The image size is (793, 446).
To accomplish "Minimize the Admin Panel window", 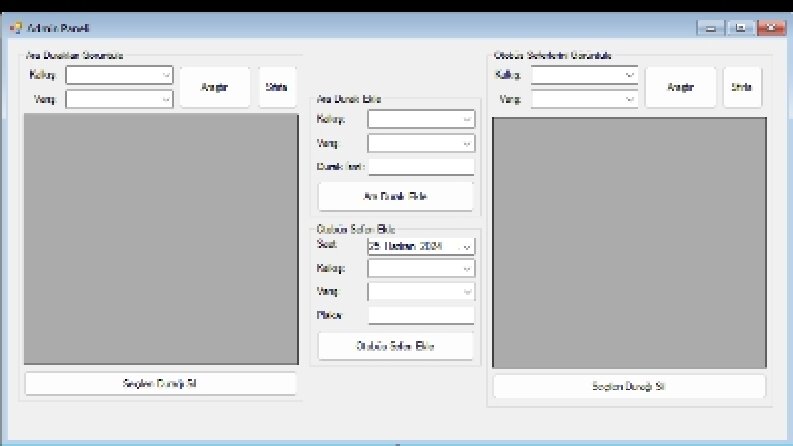I will tap(711, 28).
